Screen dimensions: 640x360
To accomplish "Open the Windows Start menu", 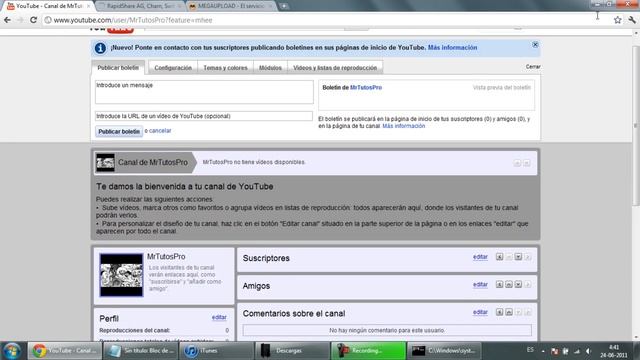I will tap(12, 351).
